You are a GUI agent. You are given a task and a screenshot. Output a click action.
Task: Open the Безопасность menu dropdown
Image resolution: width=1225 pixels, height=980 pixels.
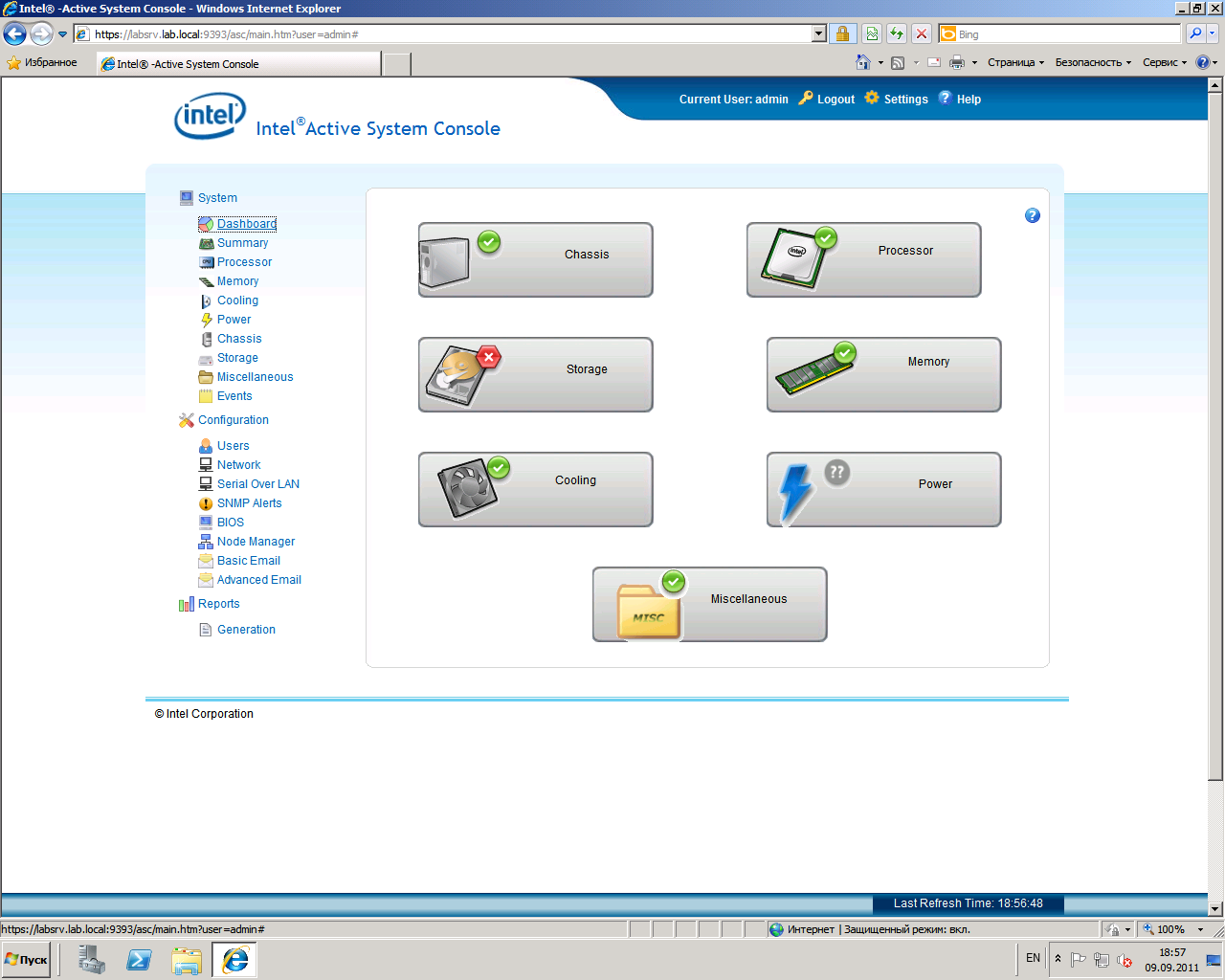(x=1092, y=63)
